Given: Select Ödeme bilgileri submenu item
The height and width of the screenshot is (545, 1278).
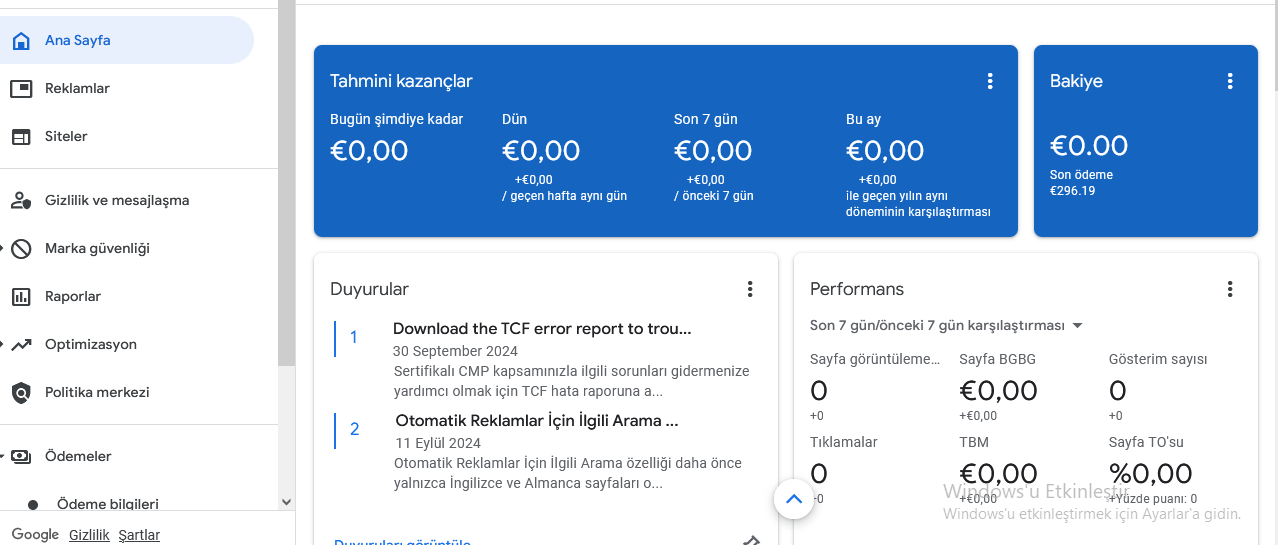Looking at the screenshot, I should coord(108,504).
